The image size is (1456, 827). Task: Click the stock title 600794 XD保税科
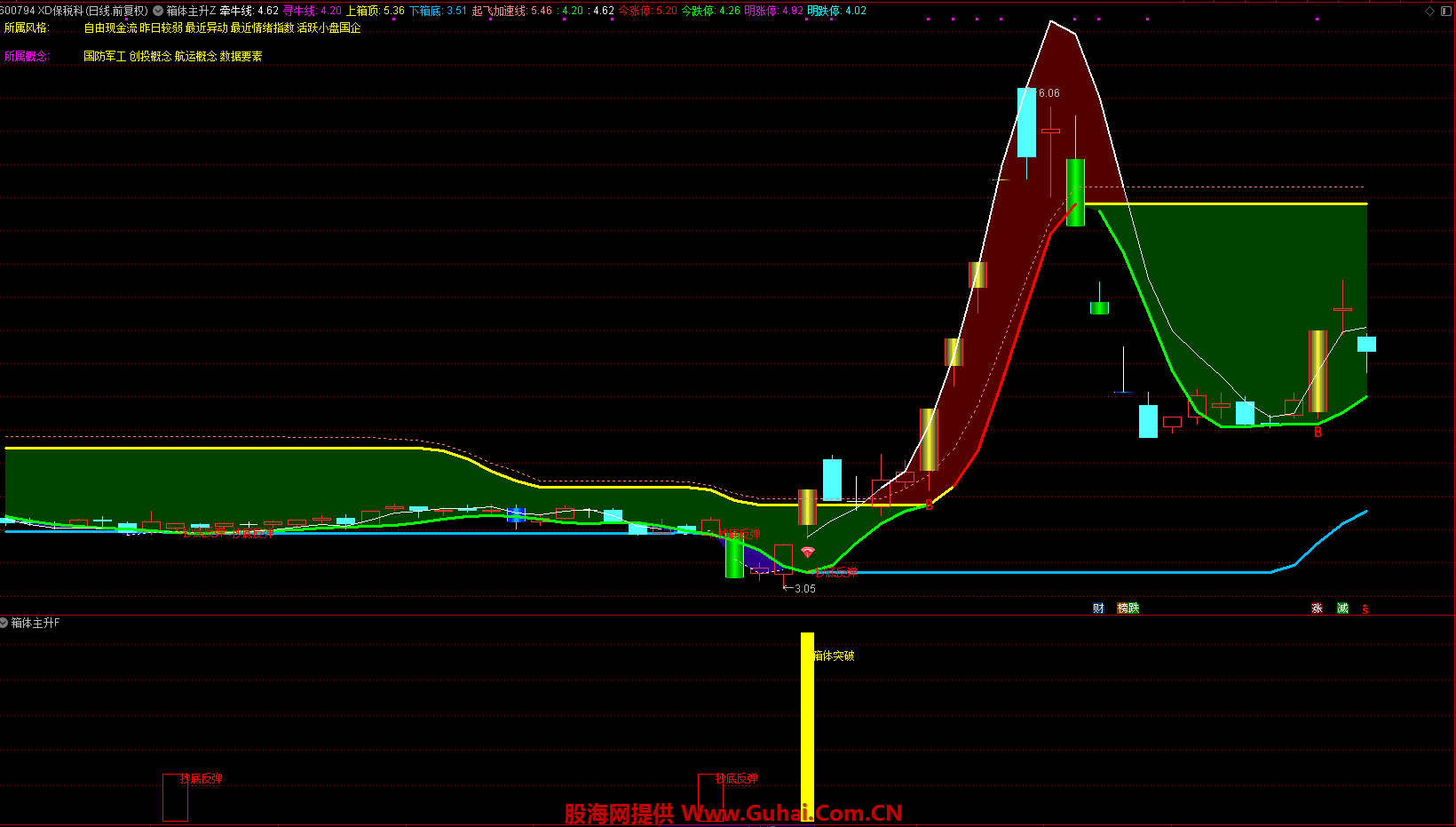(x=42, y=11)
